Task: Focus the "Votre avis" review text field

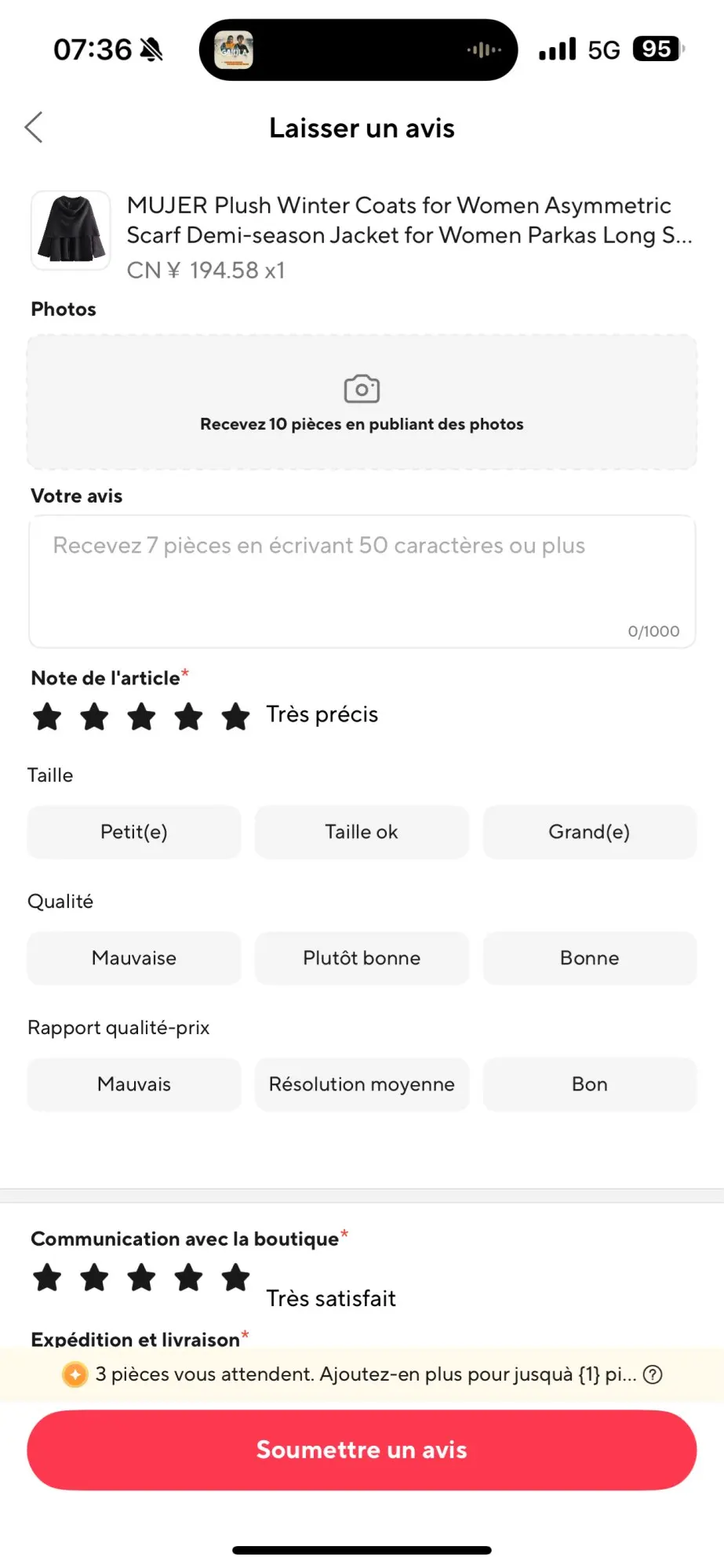Action: coord(362,581)
